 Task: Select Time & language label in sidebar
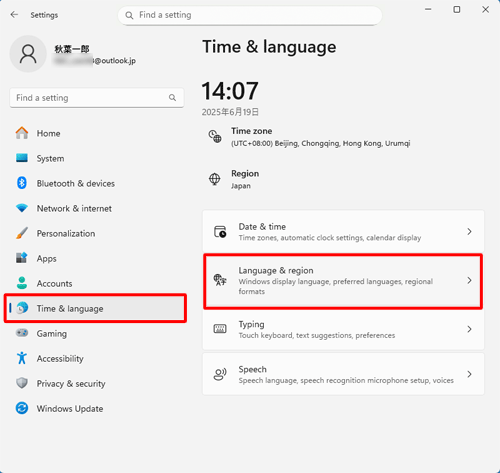coord(70,309)
